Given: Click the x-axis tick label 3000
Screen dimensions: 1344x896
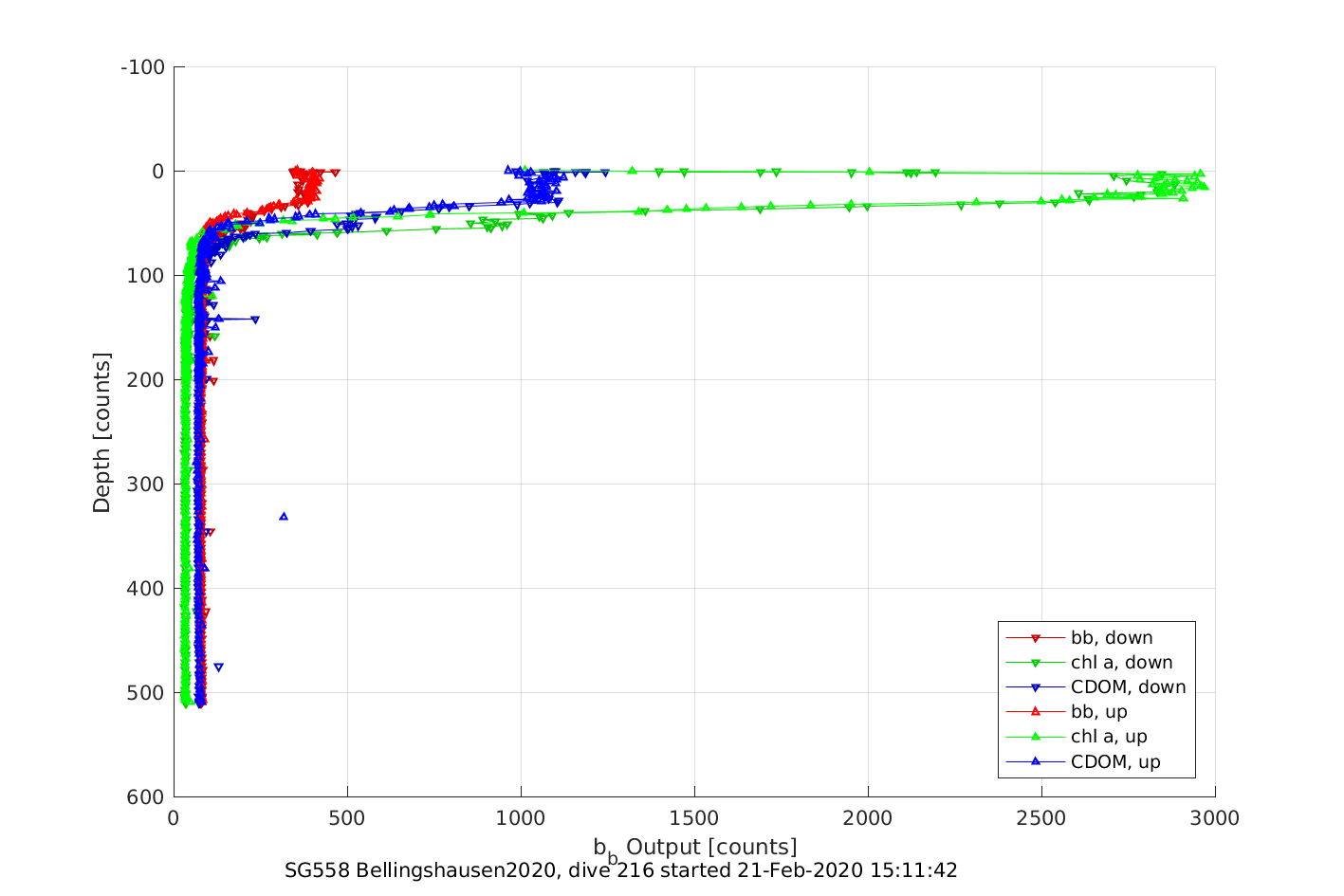Looking at the screenshot, I should [x=1215, y=818].
